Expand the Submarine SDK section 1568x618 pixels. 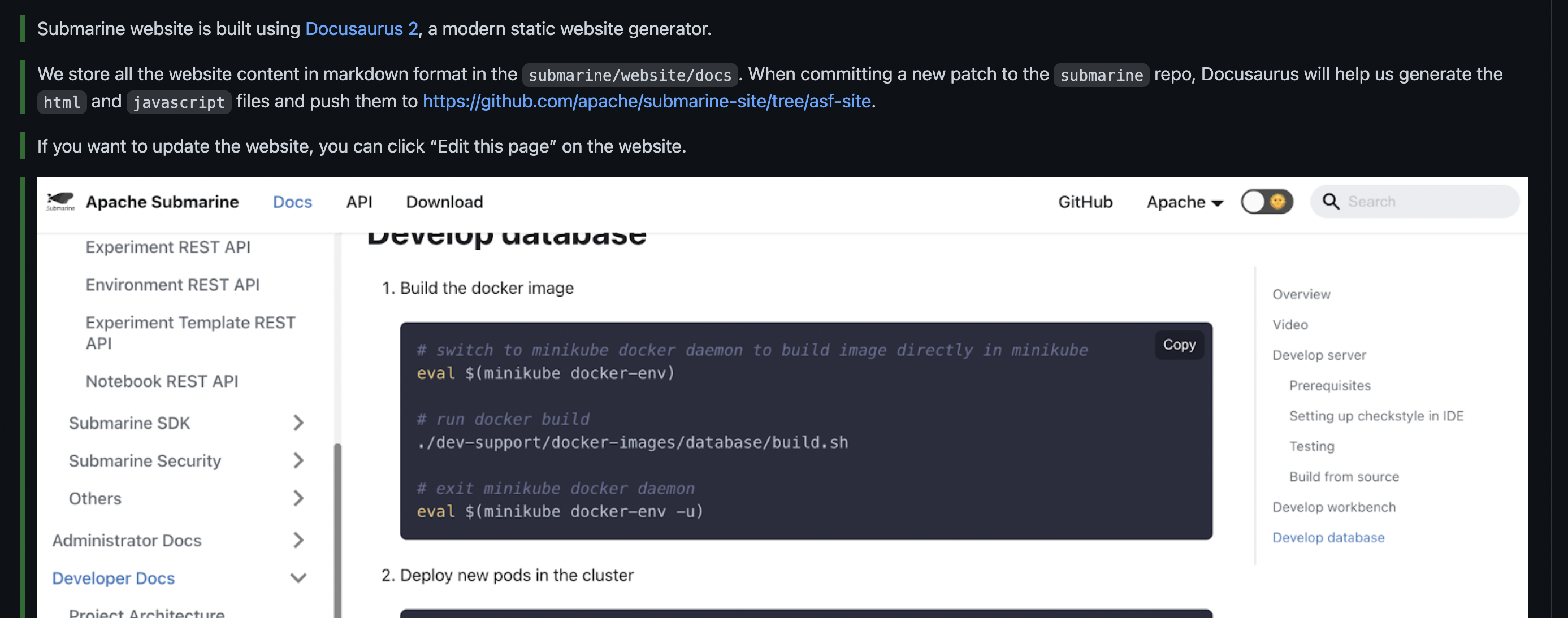[x=298, y=423]
